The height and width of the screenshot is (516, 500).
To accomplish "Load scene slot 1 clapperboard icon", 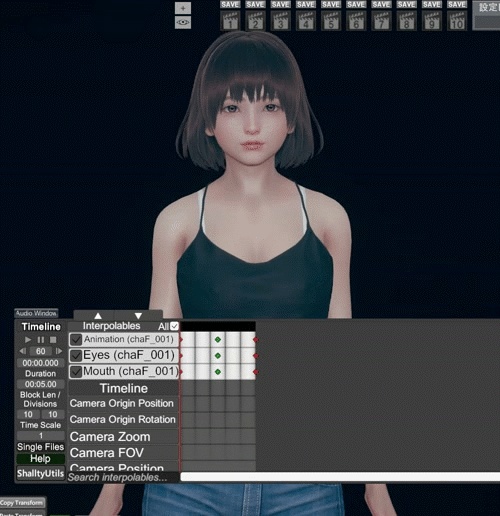I will coord(230,21).
